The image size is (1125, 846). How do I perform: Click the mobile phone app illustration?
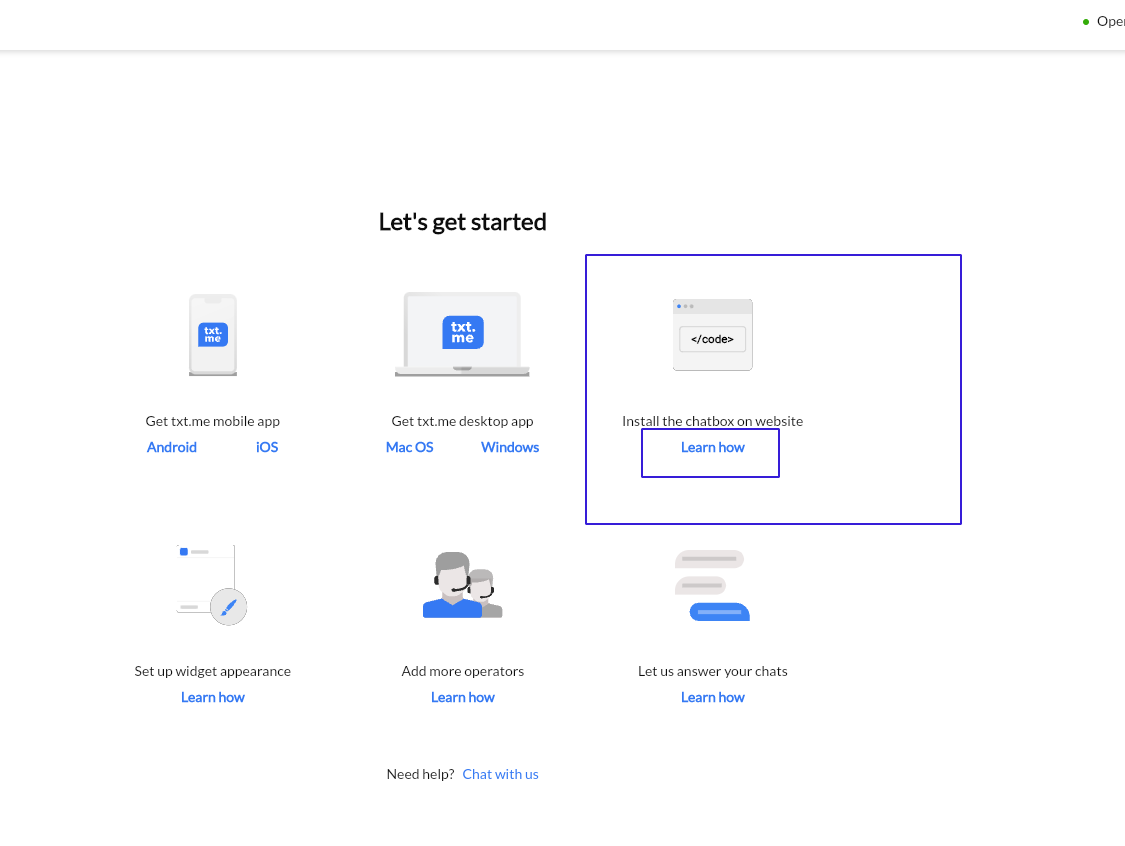pos(213,334)
